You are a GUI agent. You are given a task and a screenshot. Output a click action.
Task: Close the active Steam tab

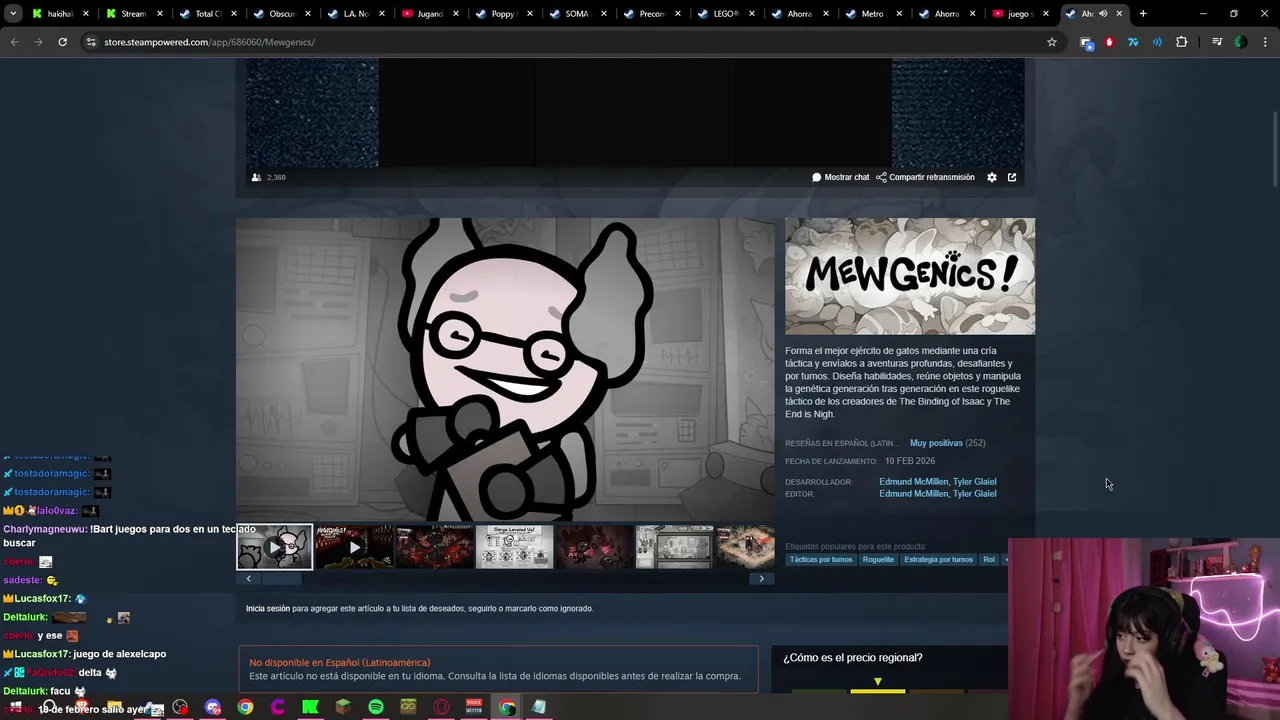tap(1119, 14)
